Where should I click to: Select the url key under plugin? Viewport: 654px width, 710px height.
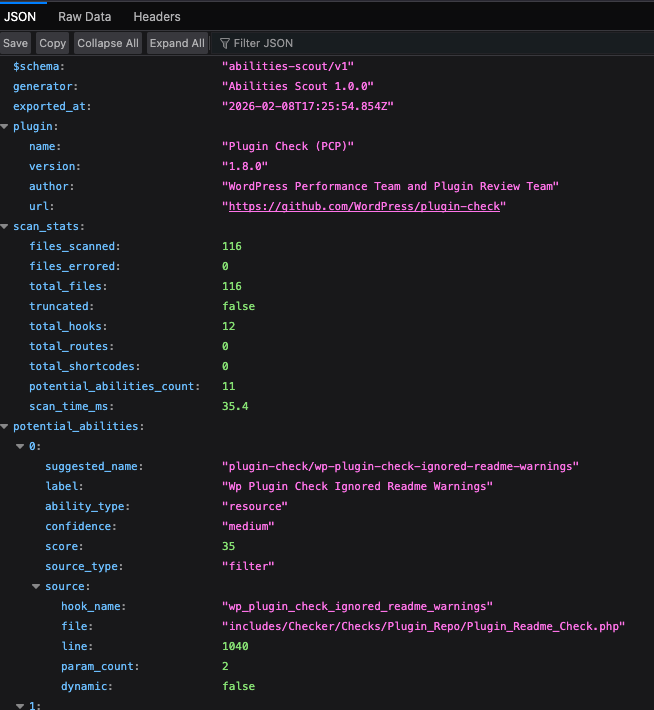pyautogui.click(x=39, y=206)
